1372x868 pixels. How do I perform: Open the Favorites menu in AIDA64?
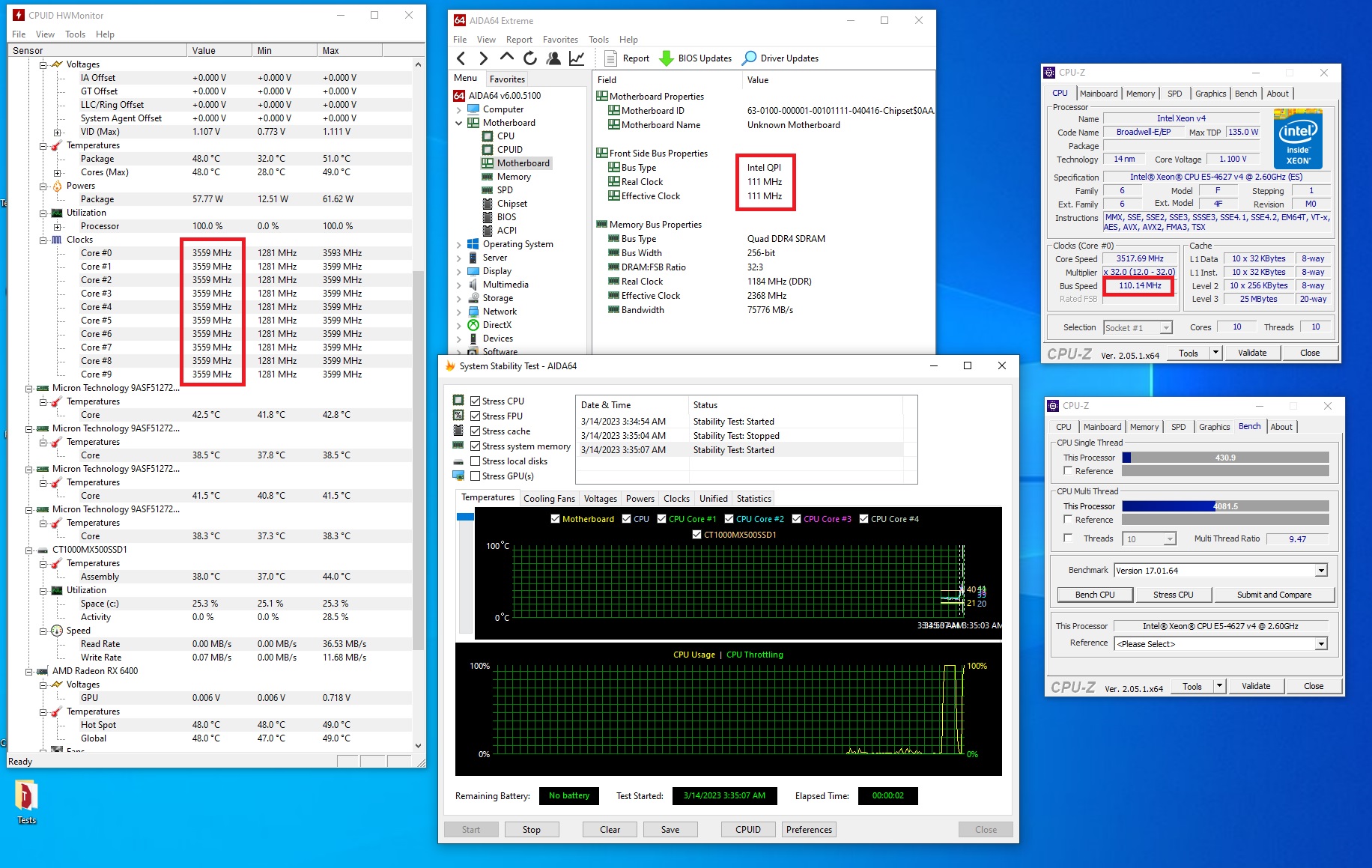[x=560, y=40]
